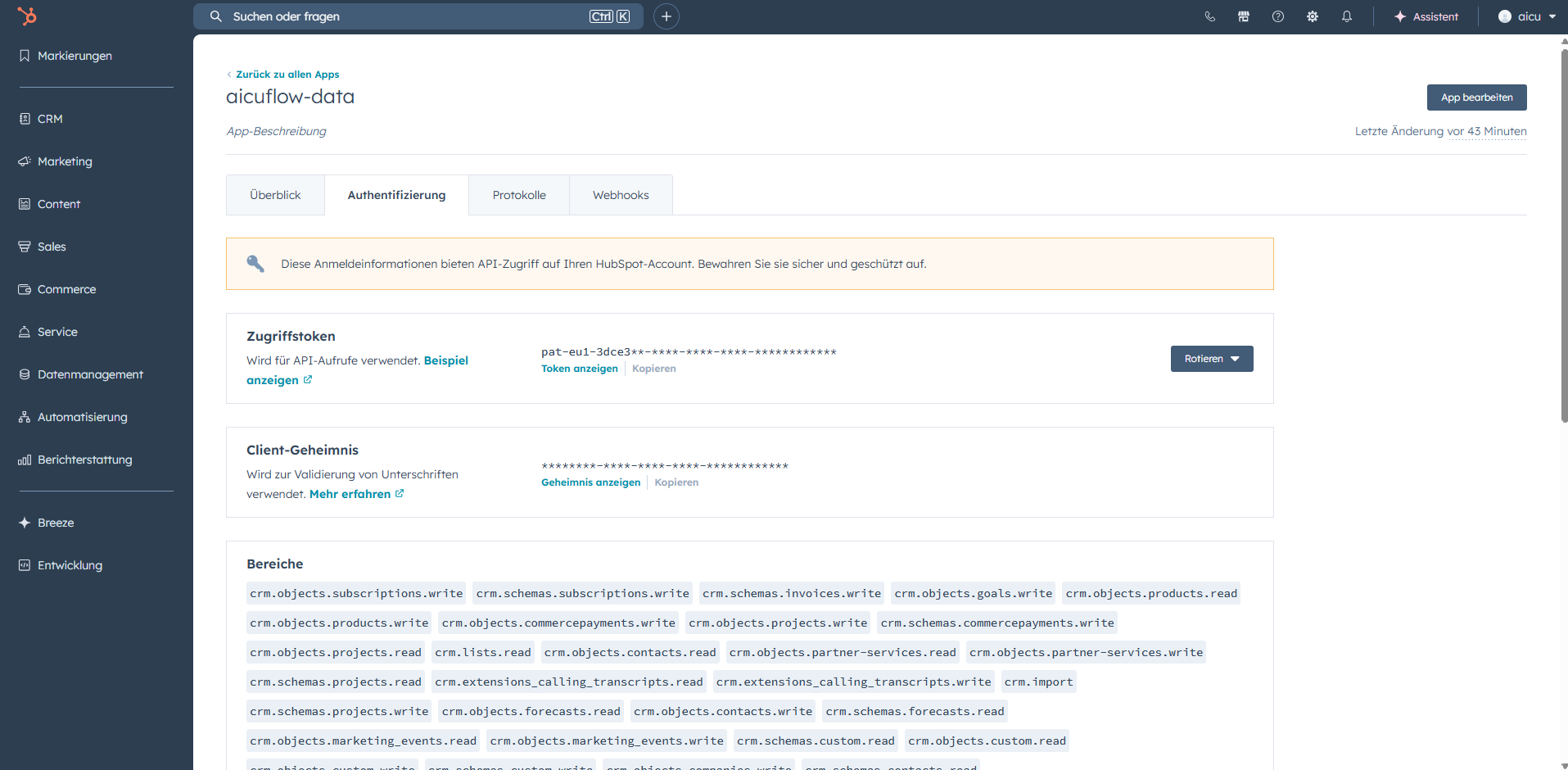1568x770 pixels.
Task: Open the marketplace icon in top bar
Action: [1244, 16]
